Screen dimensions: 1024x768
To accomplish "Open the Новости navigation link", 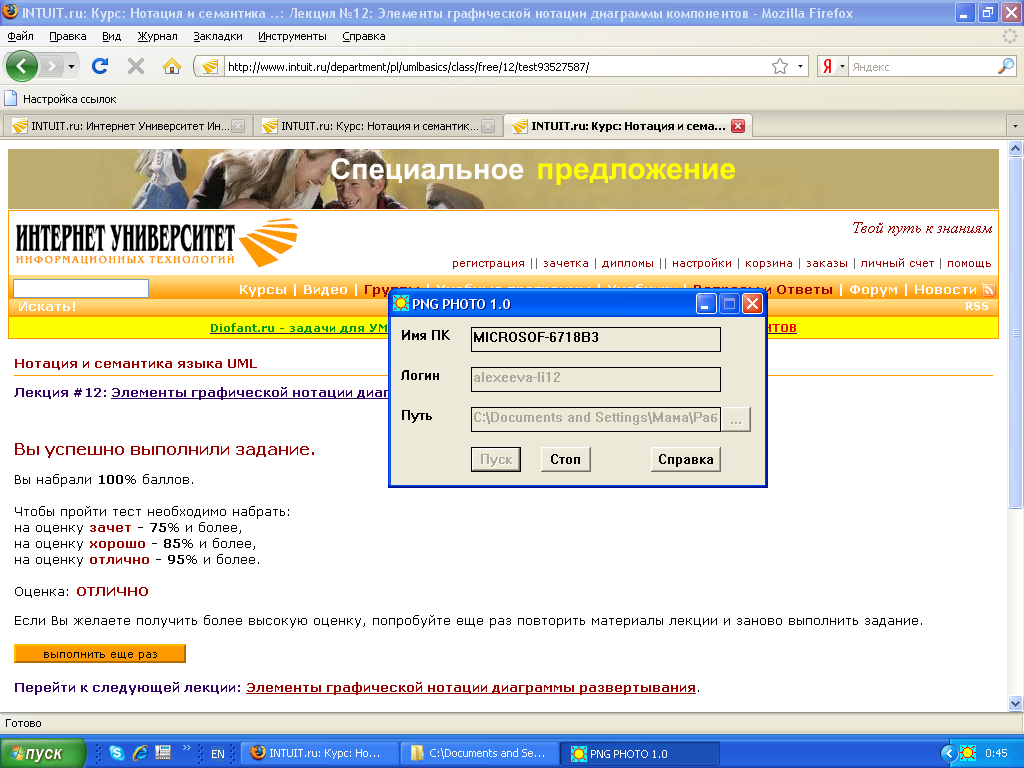I will (x=945, y=289).
